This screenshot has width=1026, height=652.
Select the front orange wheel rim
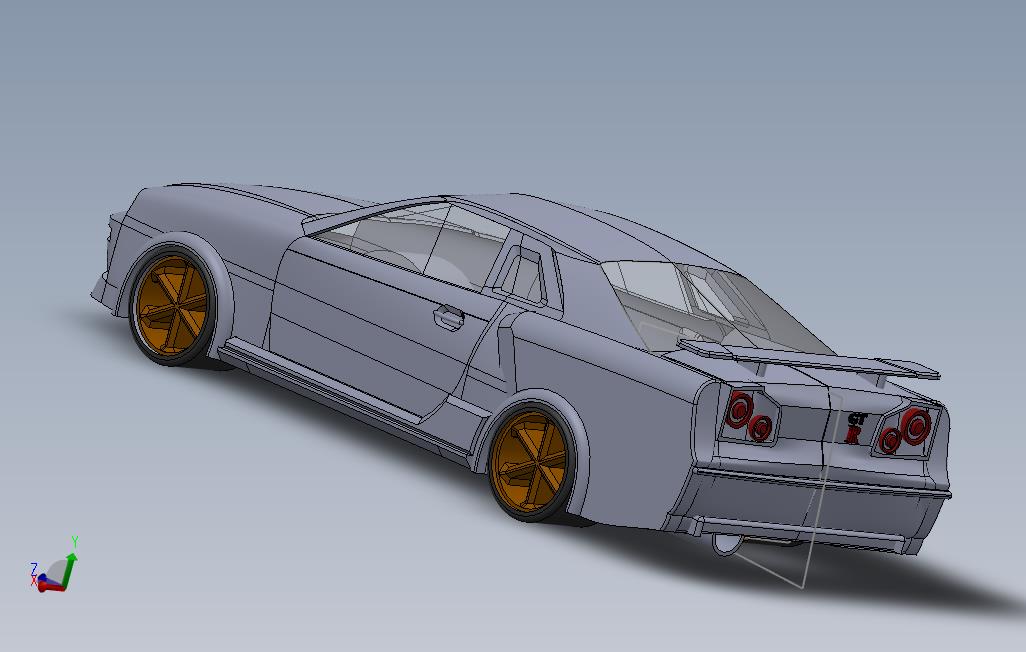click(172, 305)
